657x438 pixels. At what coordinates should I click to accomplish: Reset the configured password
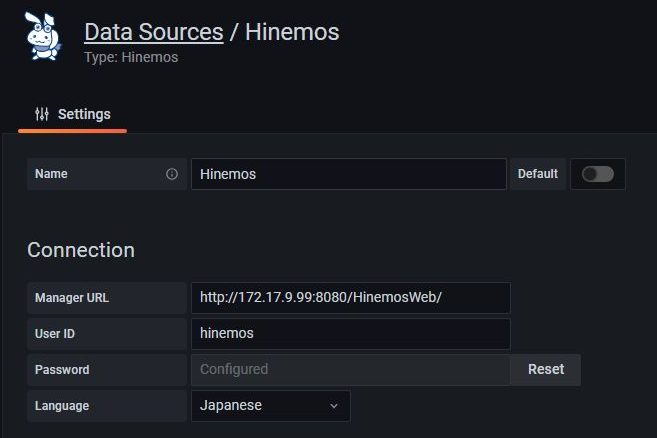pos(546,370)
